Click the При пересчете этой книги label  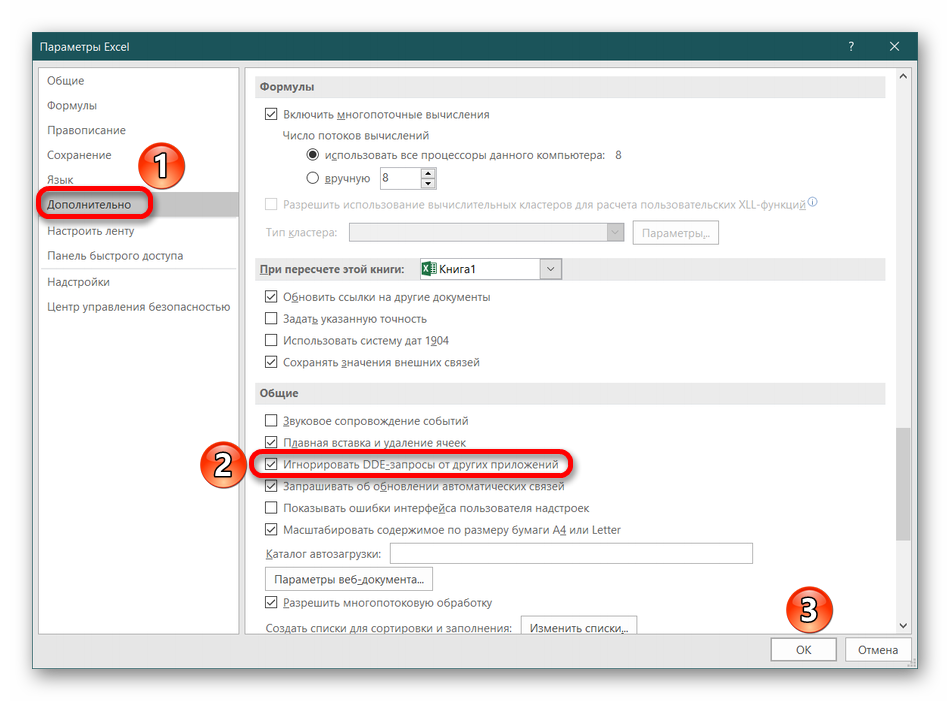point(332,269)
